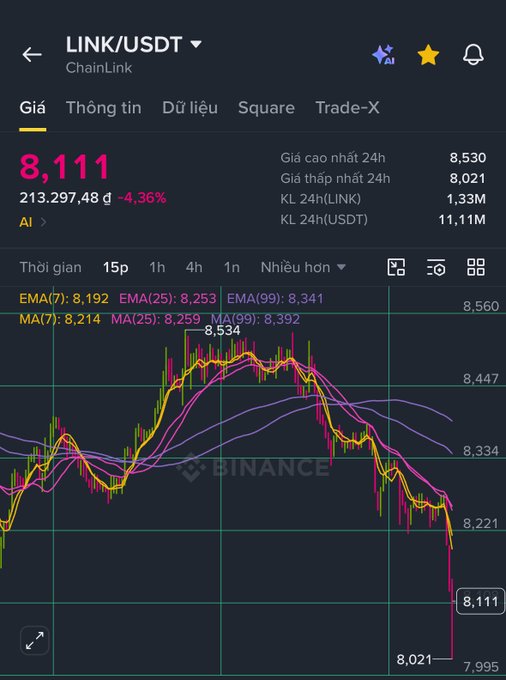This screenshot has width=506, height=680.
Task: Open the chart indicator settings icon
Action: [x=436, y=267]
